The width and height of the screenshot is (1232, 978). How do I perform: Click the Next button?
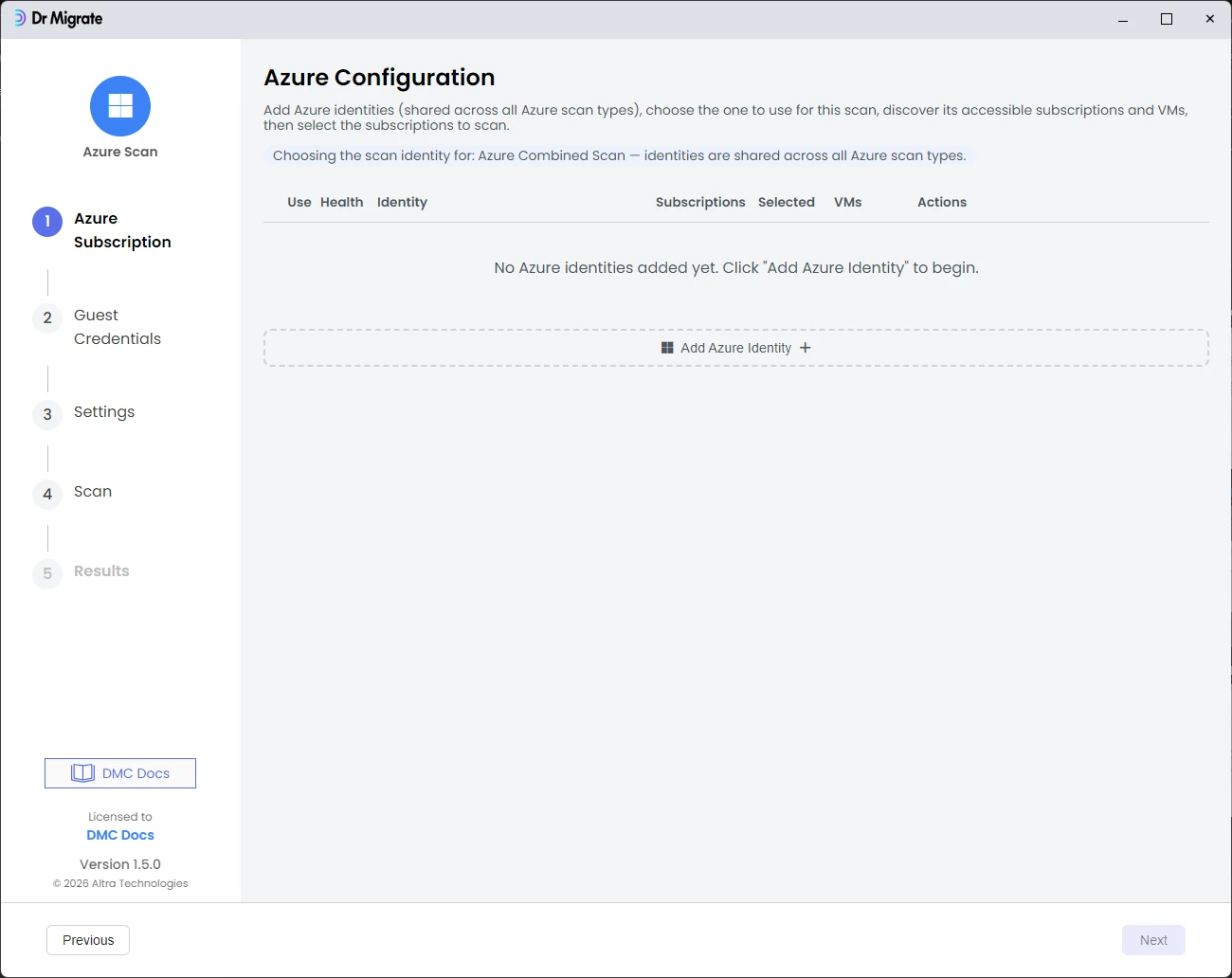[1153, 940]
